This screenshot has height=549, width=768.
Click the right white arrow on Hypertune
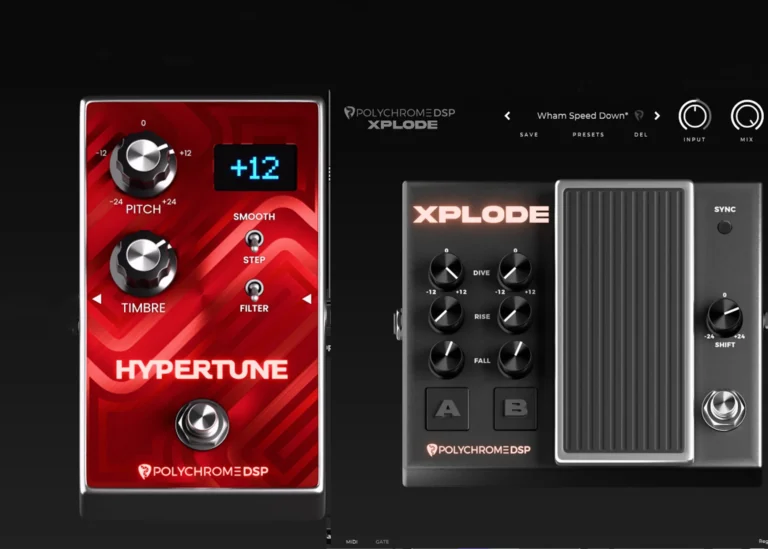(307, 298)
